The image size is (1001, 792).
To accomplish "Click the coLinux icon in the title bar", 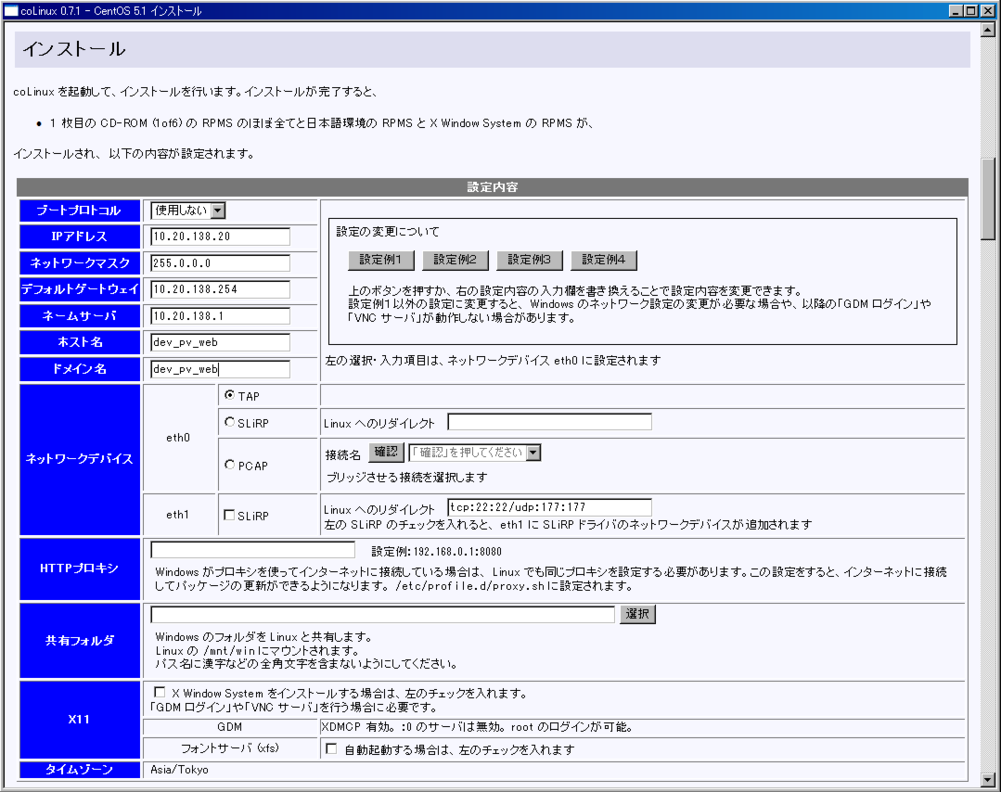I will [10, 11].
